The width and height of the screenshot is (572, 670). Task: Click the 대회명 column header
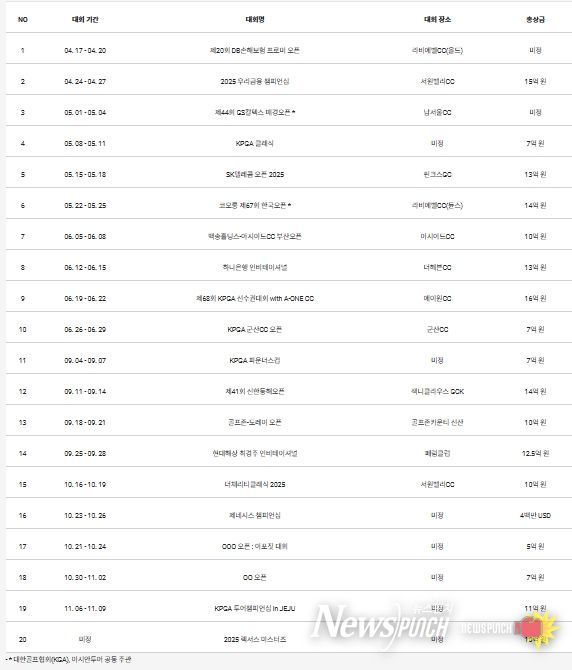[255, 20]
